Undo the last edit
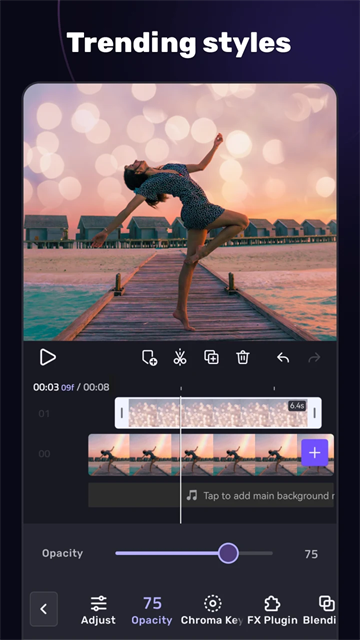Screen dimensions: 360x640 (x=283, y=358)
